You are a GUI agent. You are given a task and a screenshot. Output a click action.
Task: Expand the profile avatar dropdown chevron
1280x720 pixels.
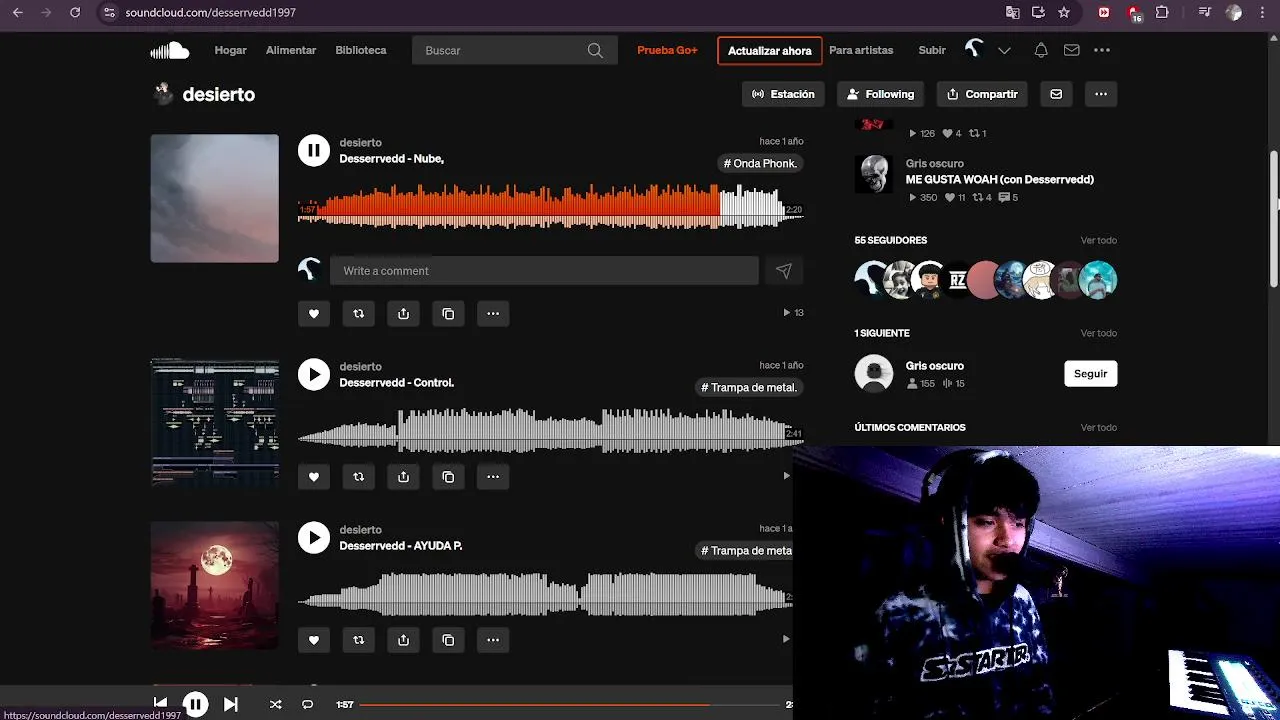tap(1004, 51)
